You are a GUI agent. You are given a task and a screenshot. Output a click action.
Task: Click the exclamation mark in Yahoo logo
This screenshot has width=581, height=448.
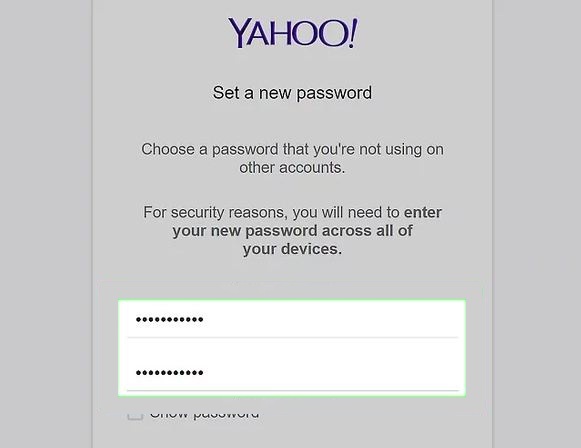tap(352, 33)
